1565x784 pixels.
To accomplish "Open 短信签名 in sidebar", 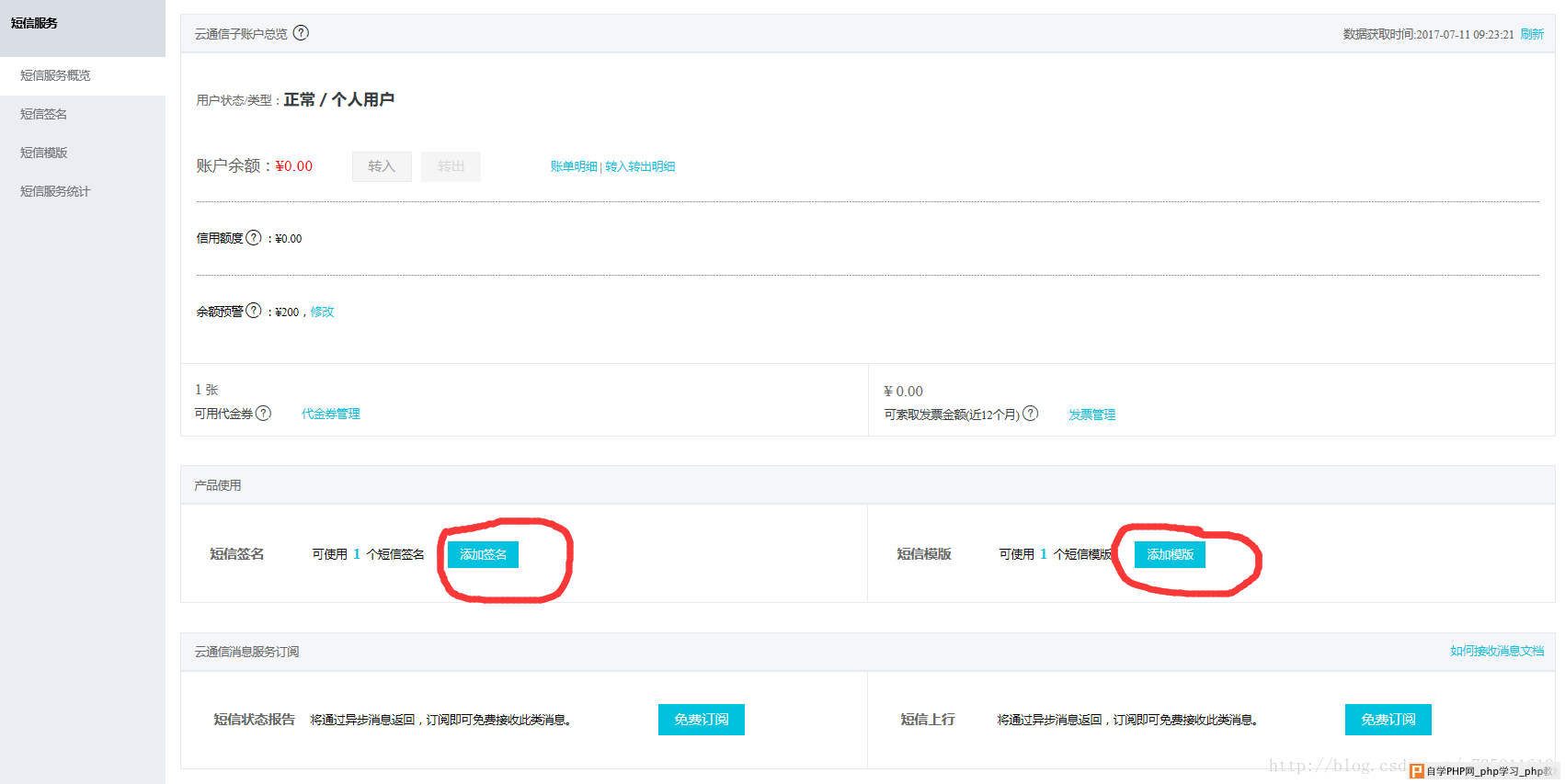I will point(83,114).
